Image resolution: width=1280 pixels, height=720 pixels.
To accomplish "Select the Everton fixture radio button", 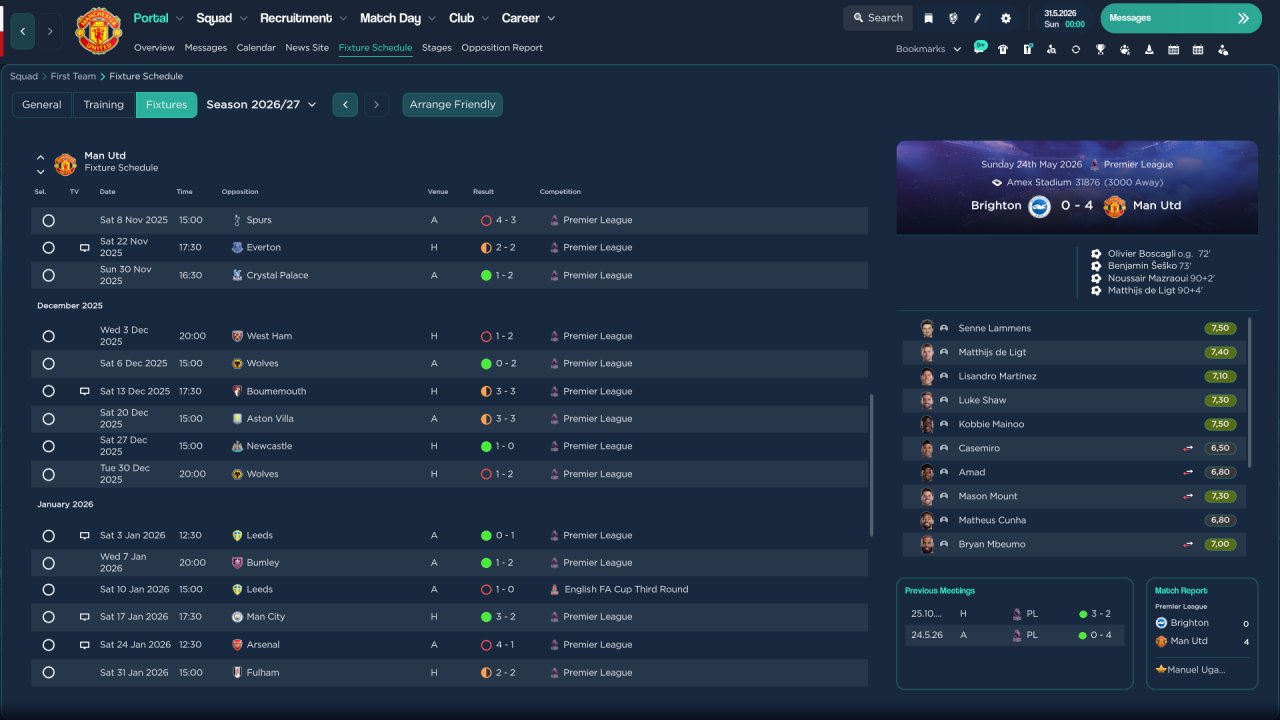I will tap(48, 248).
